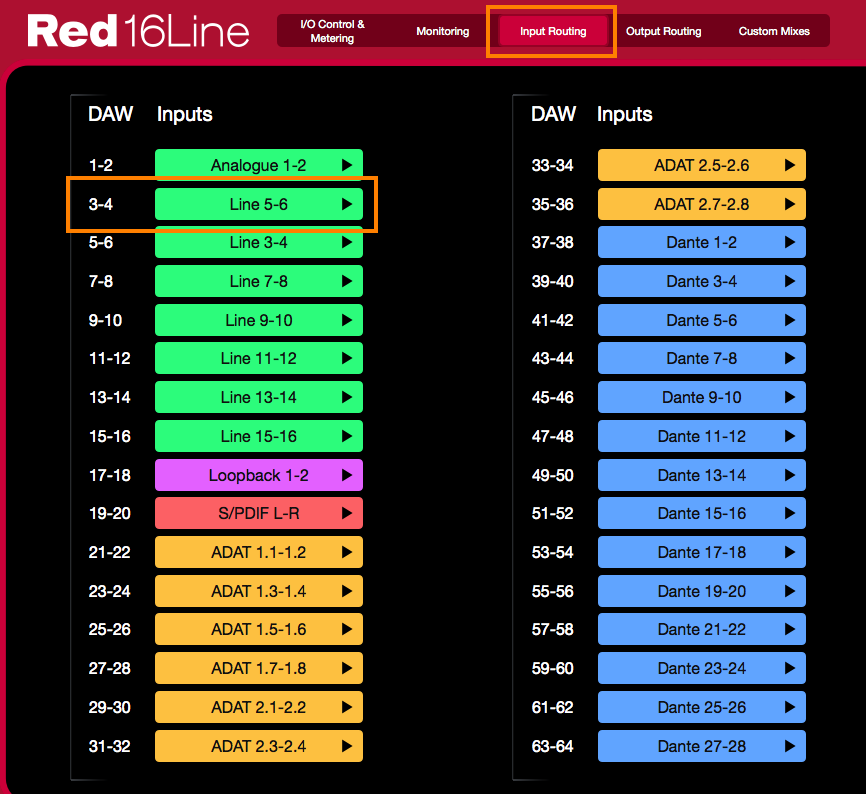866x794 pixels.
Task: Open the ADAT 1.1-1.2 input selector
Action: pos(258,552)
